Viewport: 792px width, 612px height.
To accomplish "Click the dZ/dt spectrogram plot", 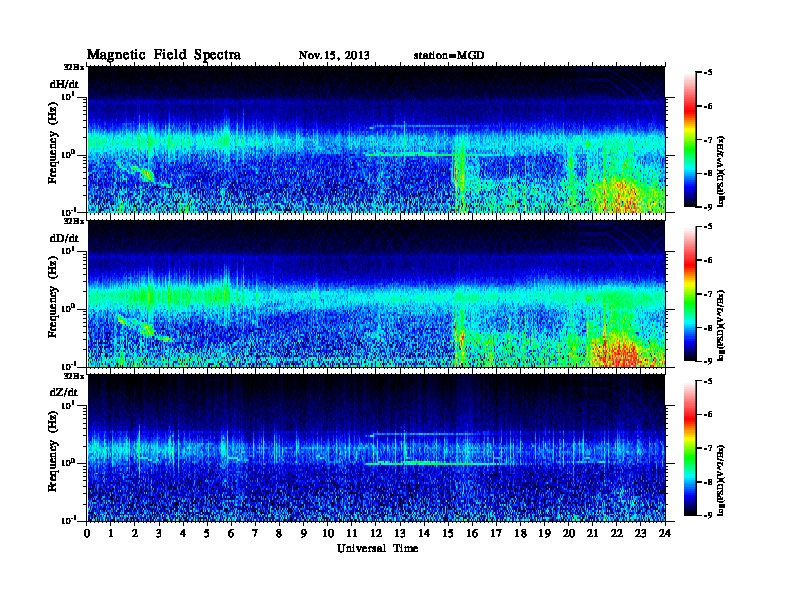I will point(376,448).
